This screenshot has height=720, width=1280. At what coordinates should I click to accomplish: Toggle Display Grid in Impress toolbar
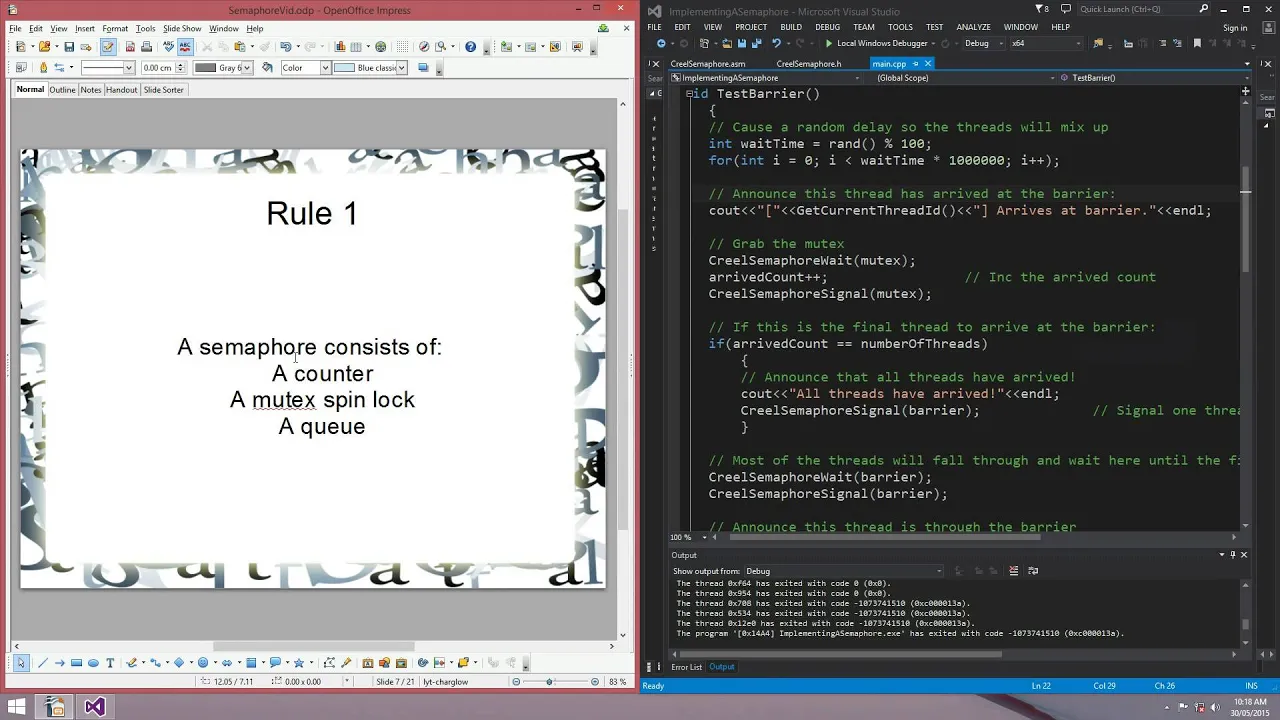click(402, 46)
